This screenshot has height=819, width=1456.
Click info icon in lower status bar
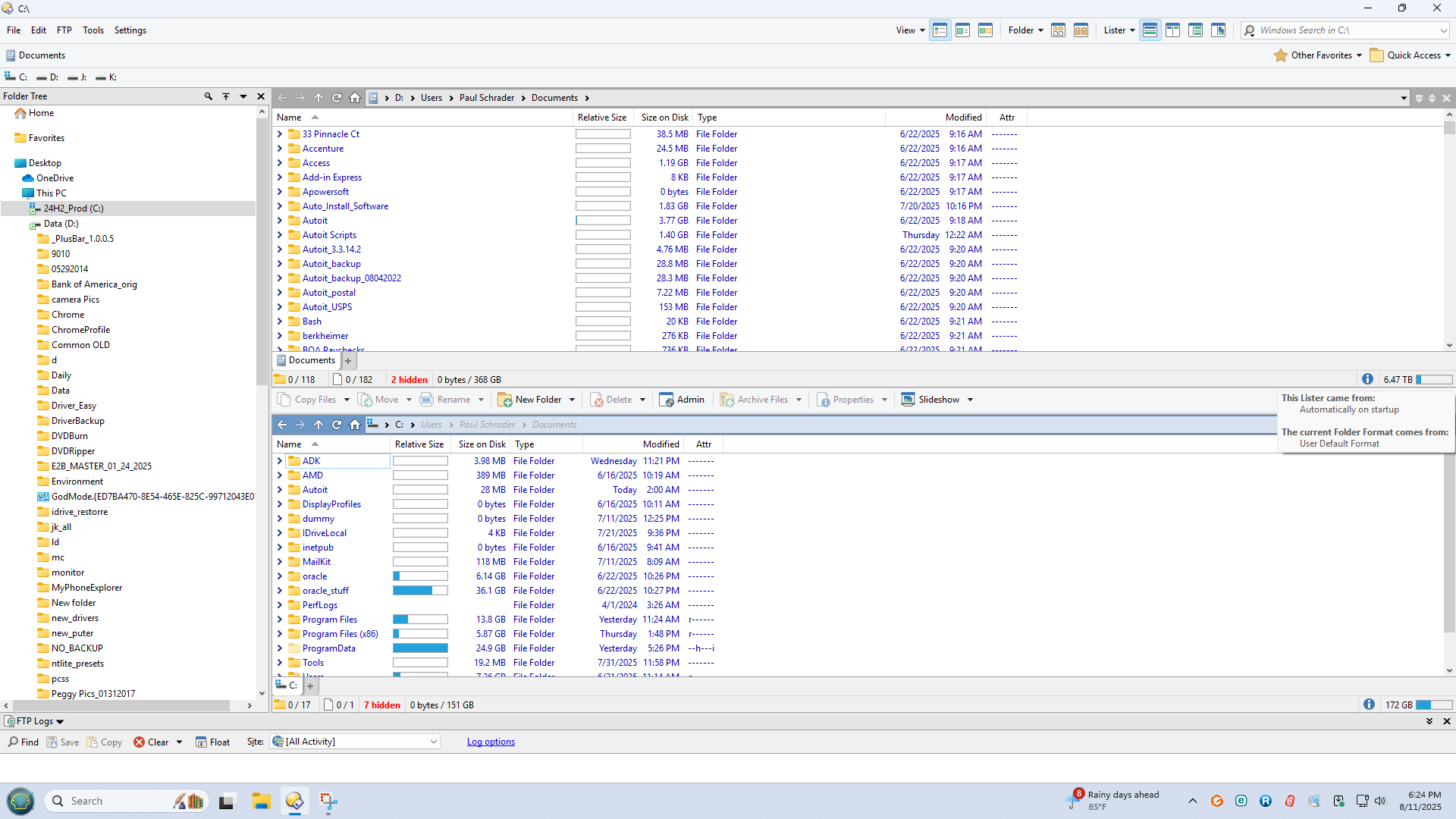(1369, 704)
